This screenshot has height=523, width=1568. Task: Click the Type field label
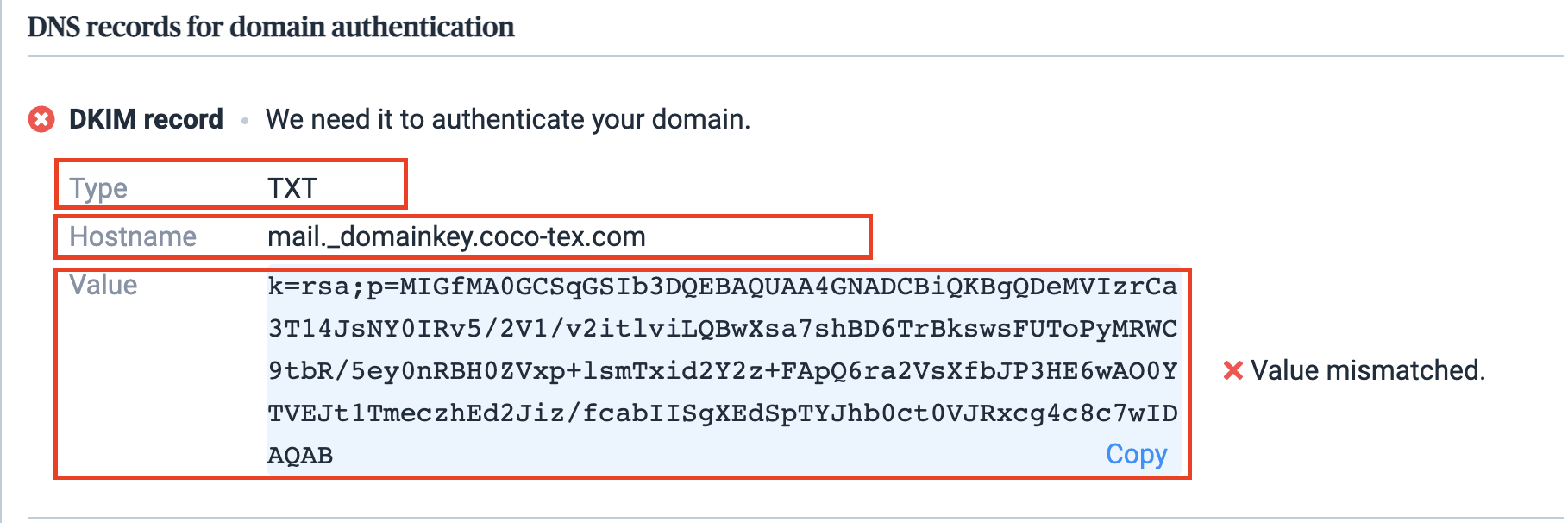coord(98,188)
